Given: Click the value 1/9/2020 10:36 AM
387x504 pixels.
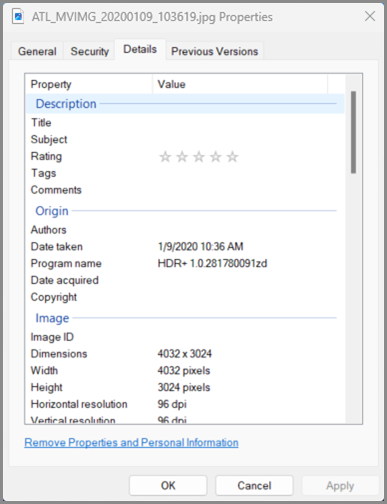Looking at the screenshot, I should (x=200, y=247).
